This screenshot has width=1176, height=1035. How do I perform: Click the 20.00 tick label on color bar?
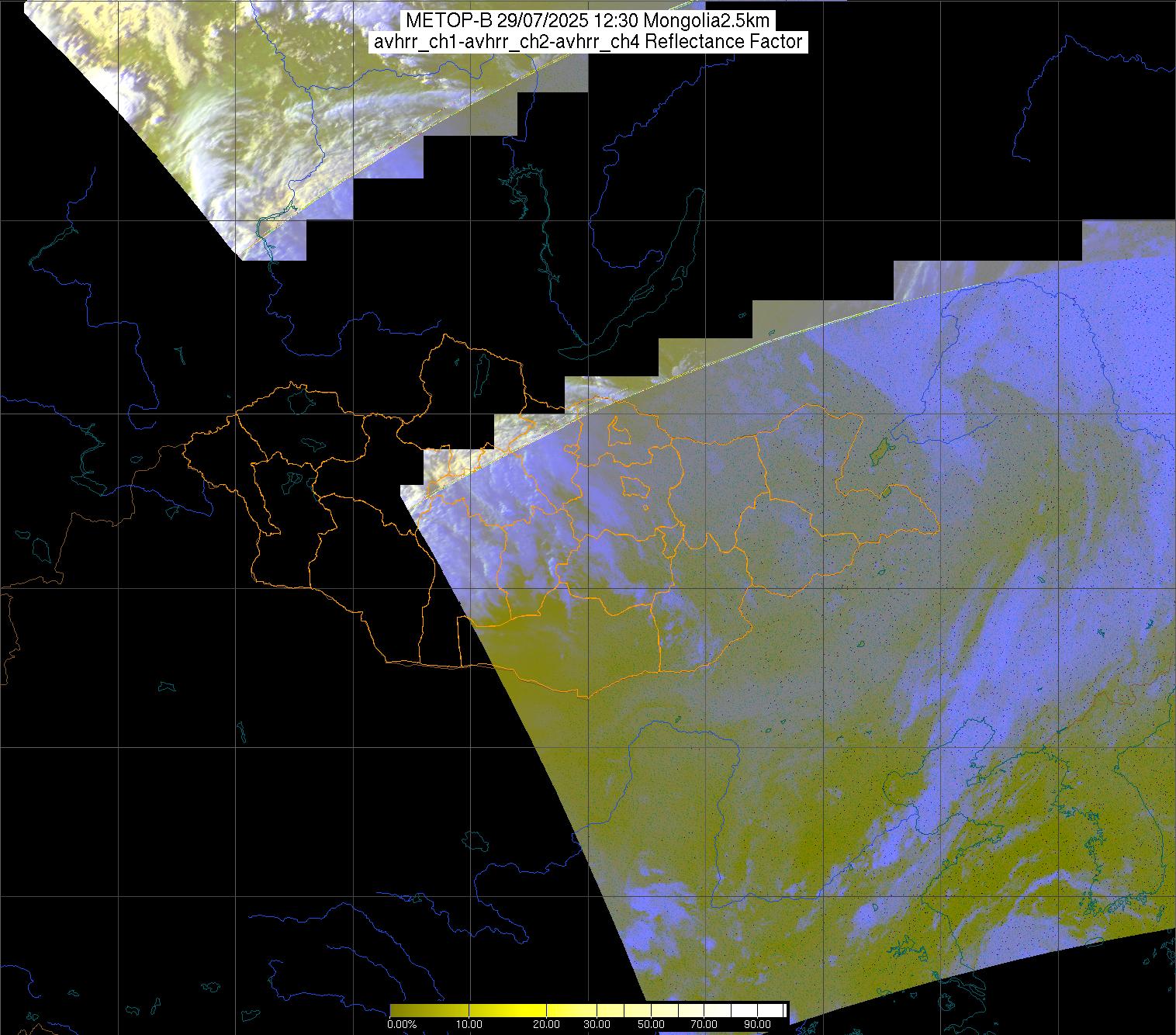(x=547, y=1024)
